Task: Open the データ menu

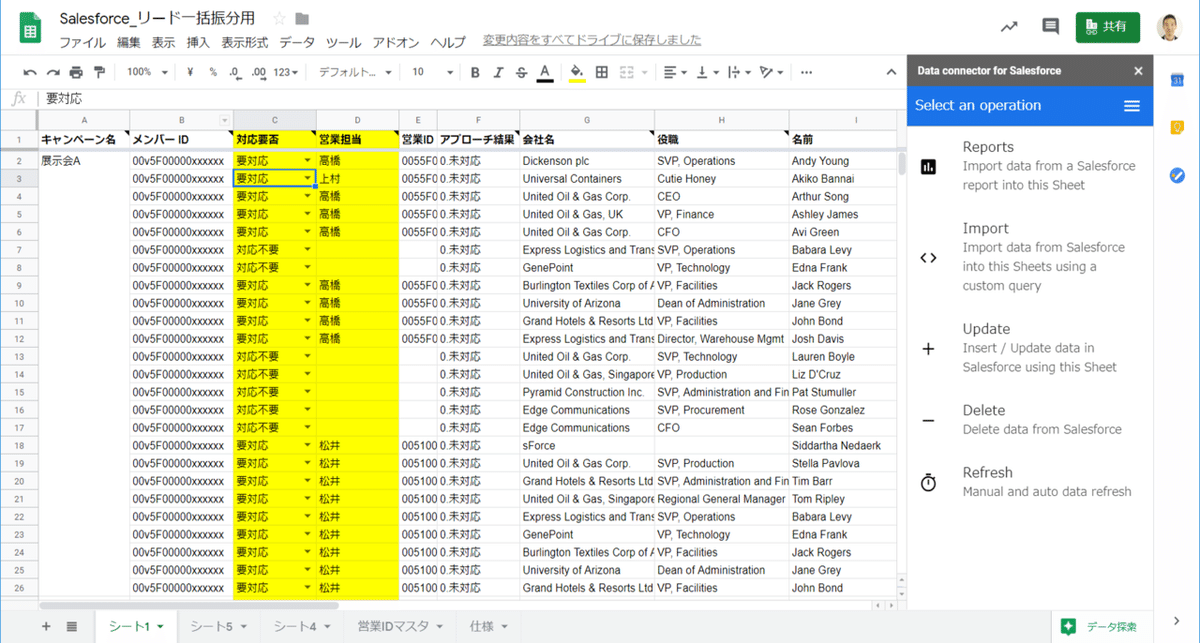Action: pyautogui.click(x=297, y=42)
